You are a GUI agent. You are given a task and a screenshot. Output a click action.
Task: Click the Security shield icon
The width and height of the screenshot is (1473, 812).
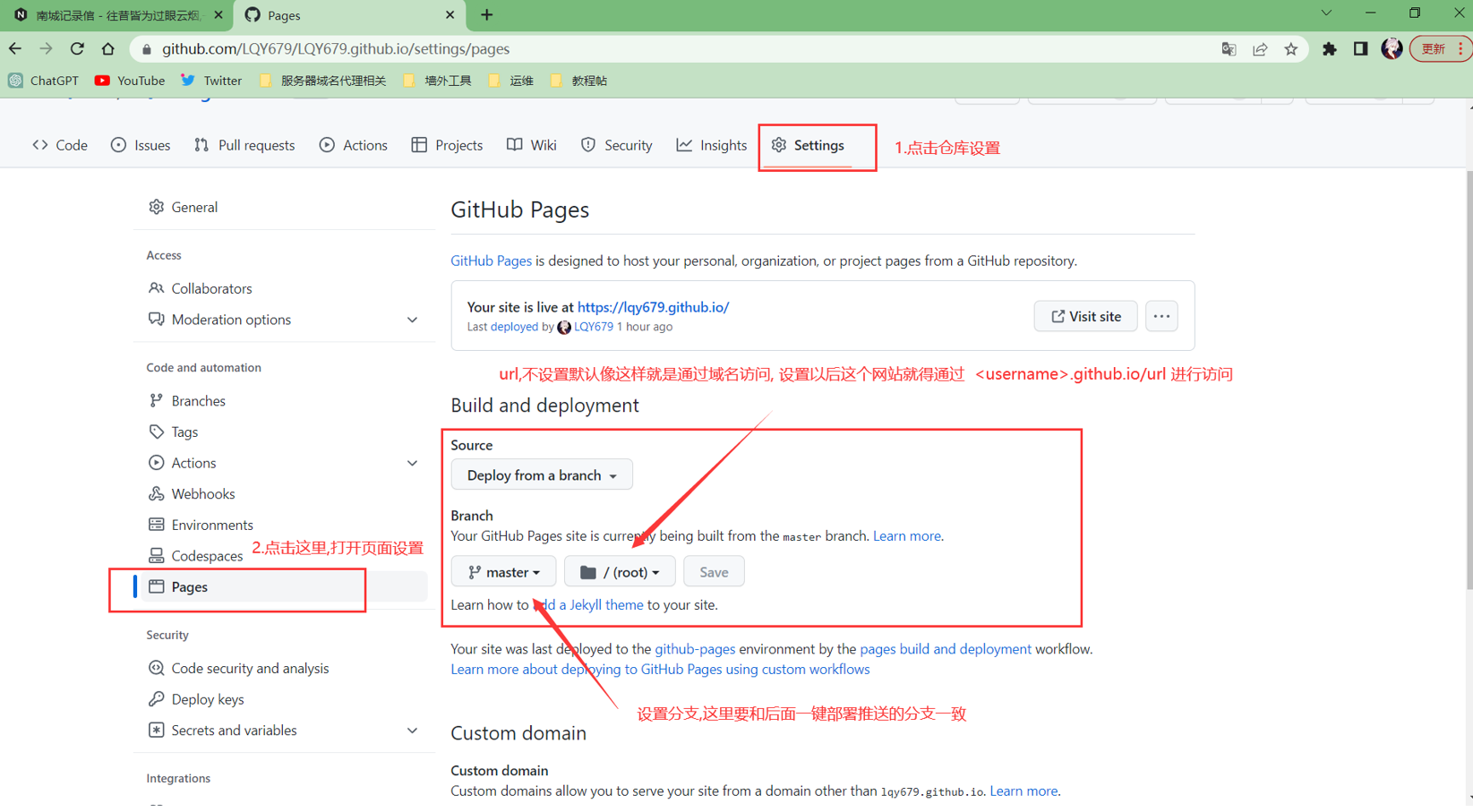point(588,144)
